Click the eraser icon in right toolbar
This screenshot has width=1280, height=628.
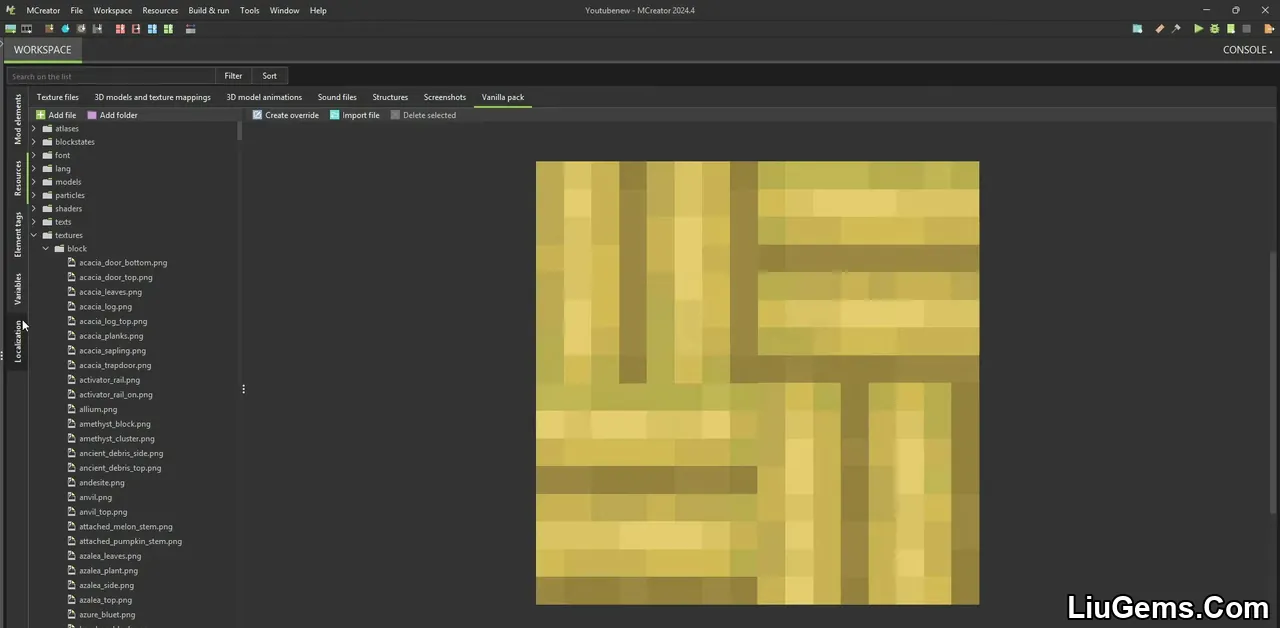pyautogui.click(x=1160, y=29)
